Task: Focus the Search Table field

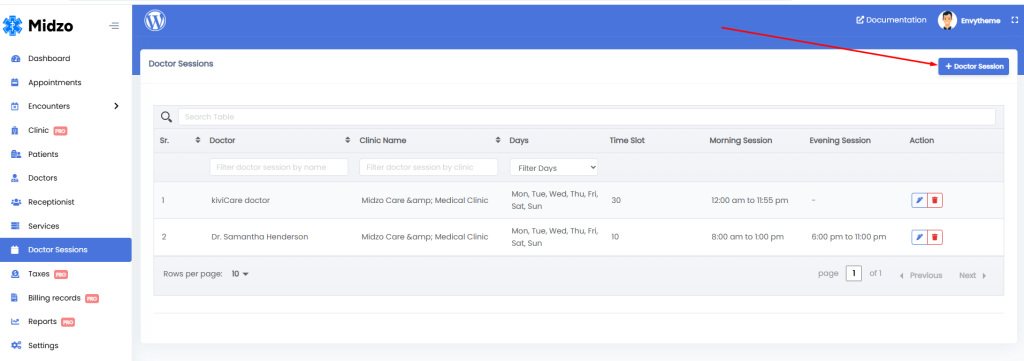Action: click(x=586, y=117)
